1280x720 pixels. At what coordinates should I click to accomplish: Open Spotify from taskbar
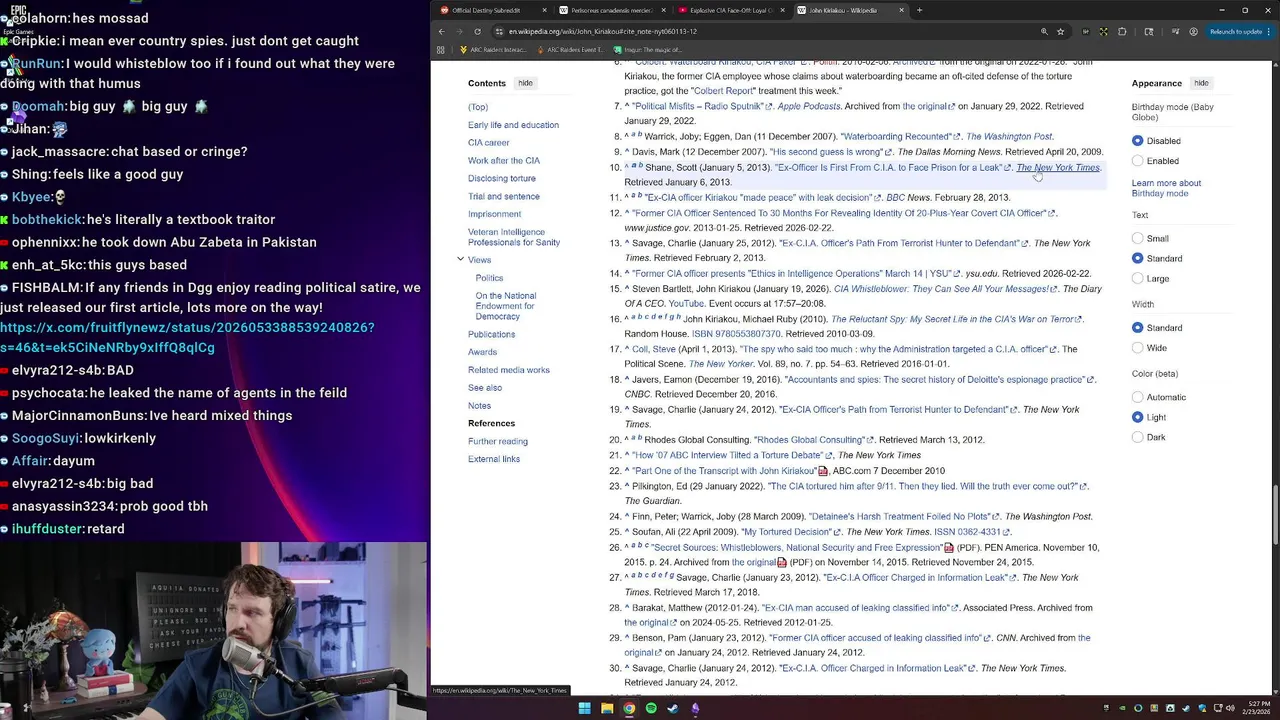[651, 708]
